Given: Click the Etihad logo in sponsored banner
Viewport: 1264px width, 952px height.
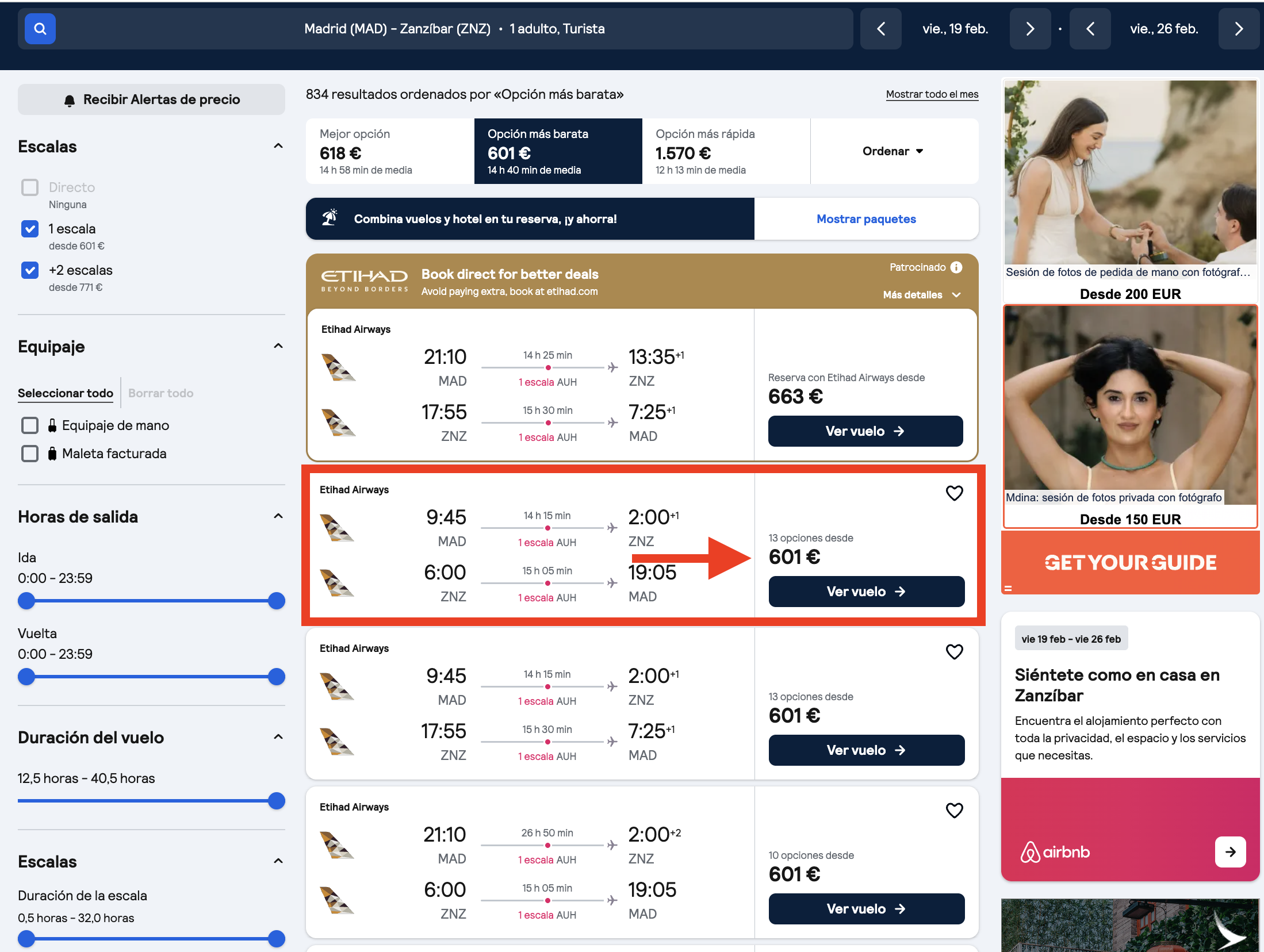Looking at the screenshot, I should click(364, 281).
